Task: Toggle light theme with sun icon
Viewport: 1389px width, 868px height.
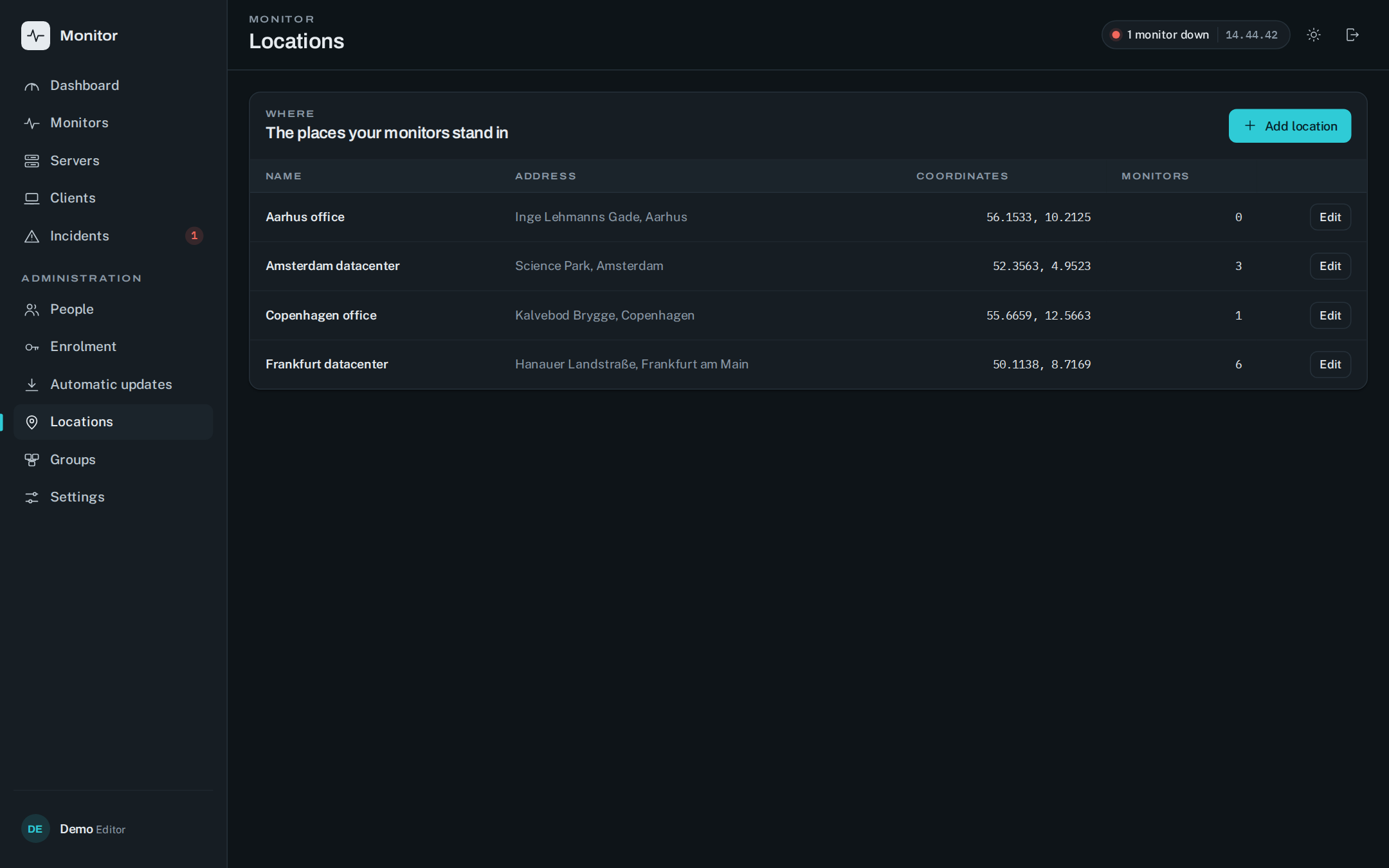Action: click(1314, 35)
